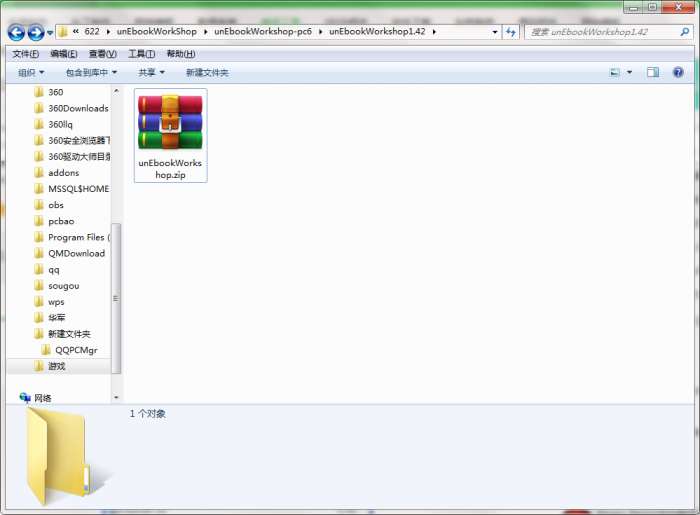700x515 pixels.
Task: Open the 查看(V) menu
Action: 103,54
